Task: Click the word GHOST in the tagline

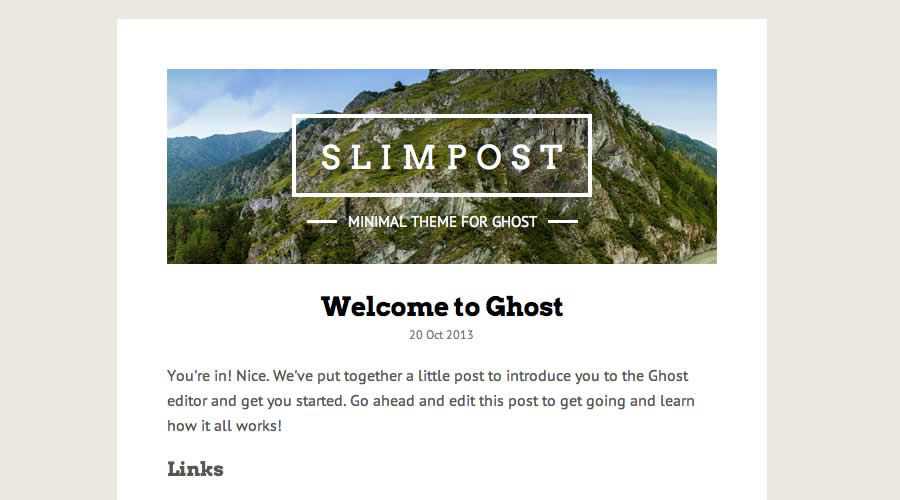Action: click(514, 221)
